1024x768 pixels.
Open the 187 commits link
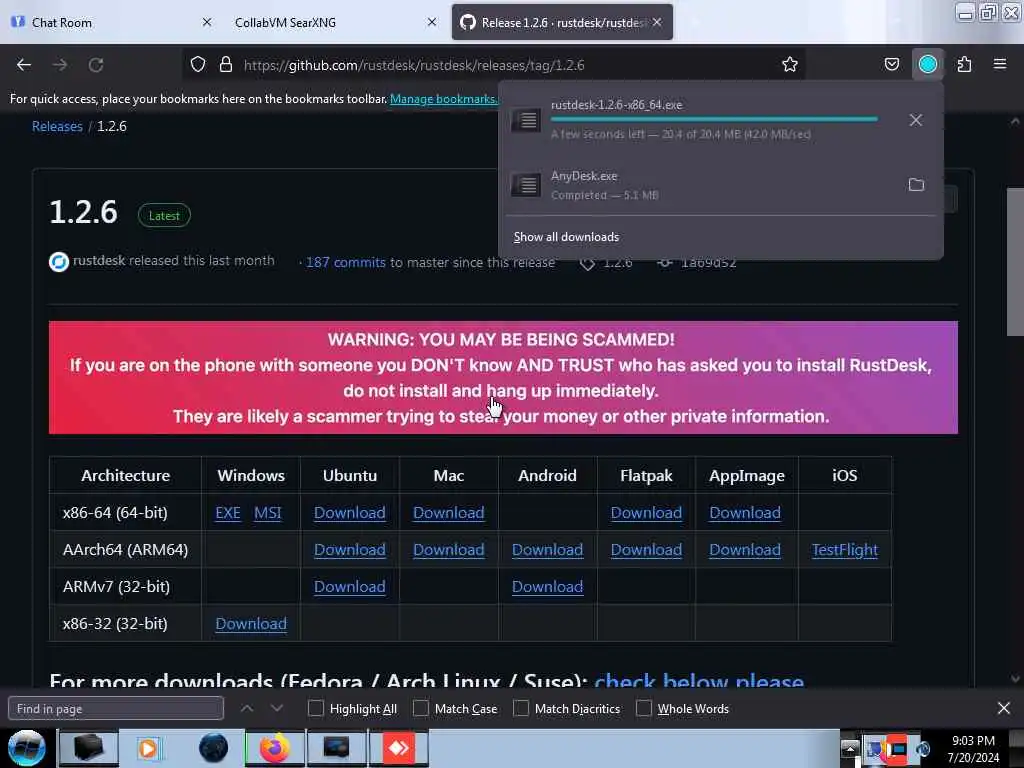point(345,263)
